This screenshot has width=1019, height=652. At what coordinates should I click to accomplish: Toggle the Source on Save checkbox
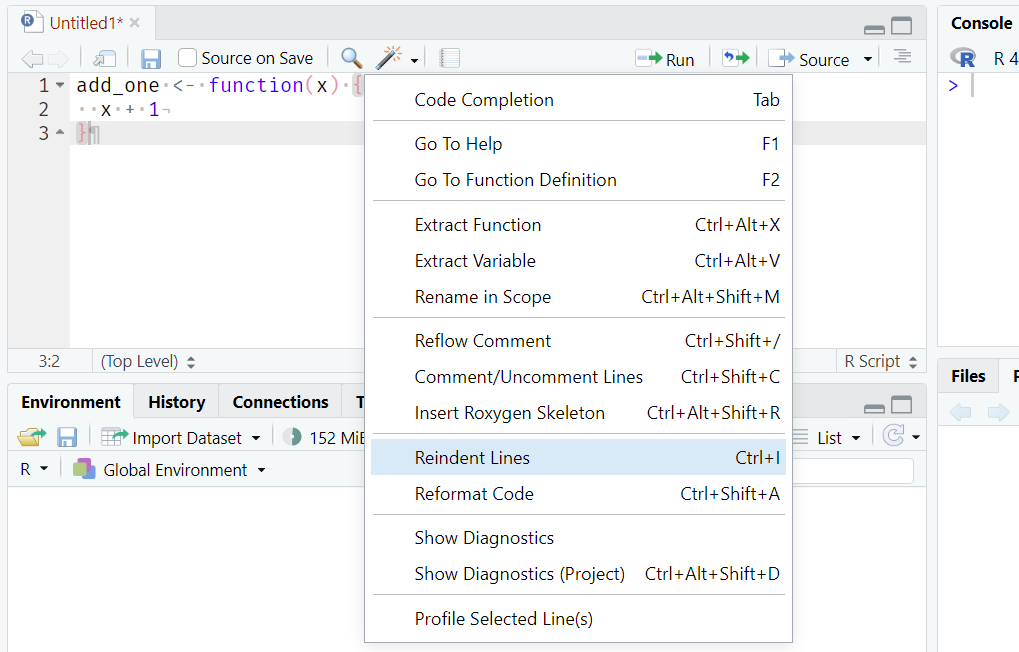pyautogui.click(x=187, y=59)
